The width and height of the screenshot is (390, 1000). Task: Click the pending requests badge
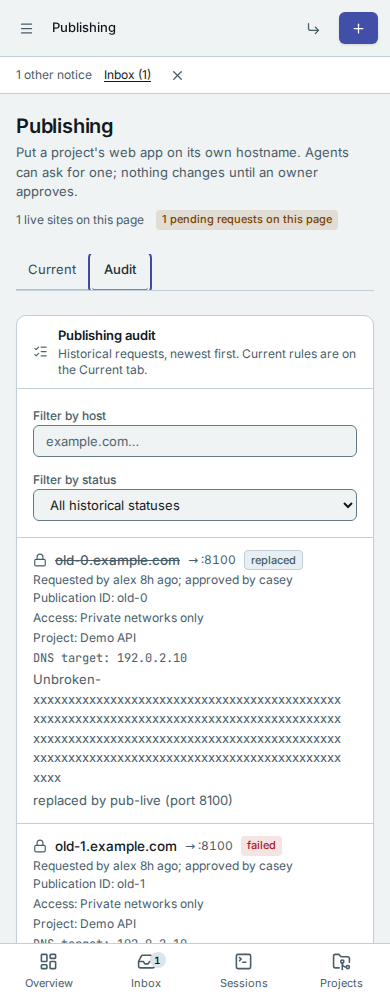tap(247, 220)
